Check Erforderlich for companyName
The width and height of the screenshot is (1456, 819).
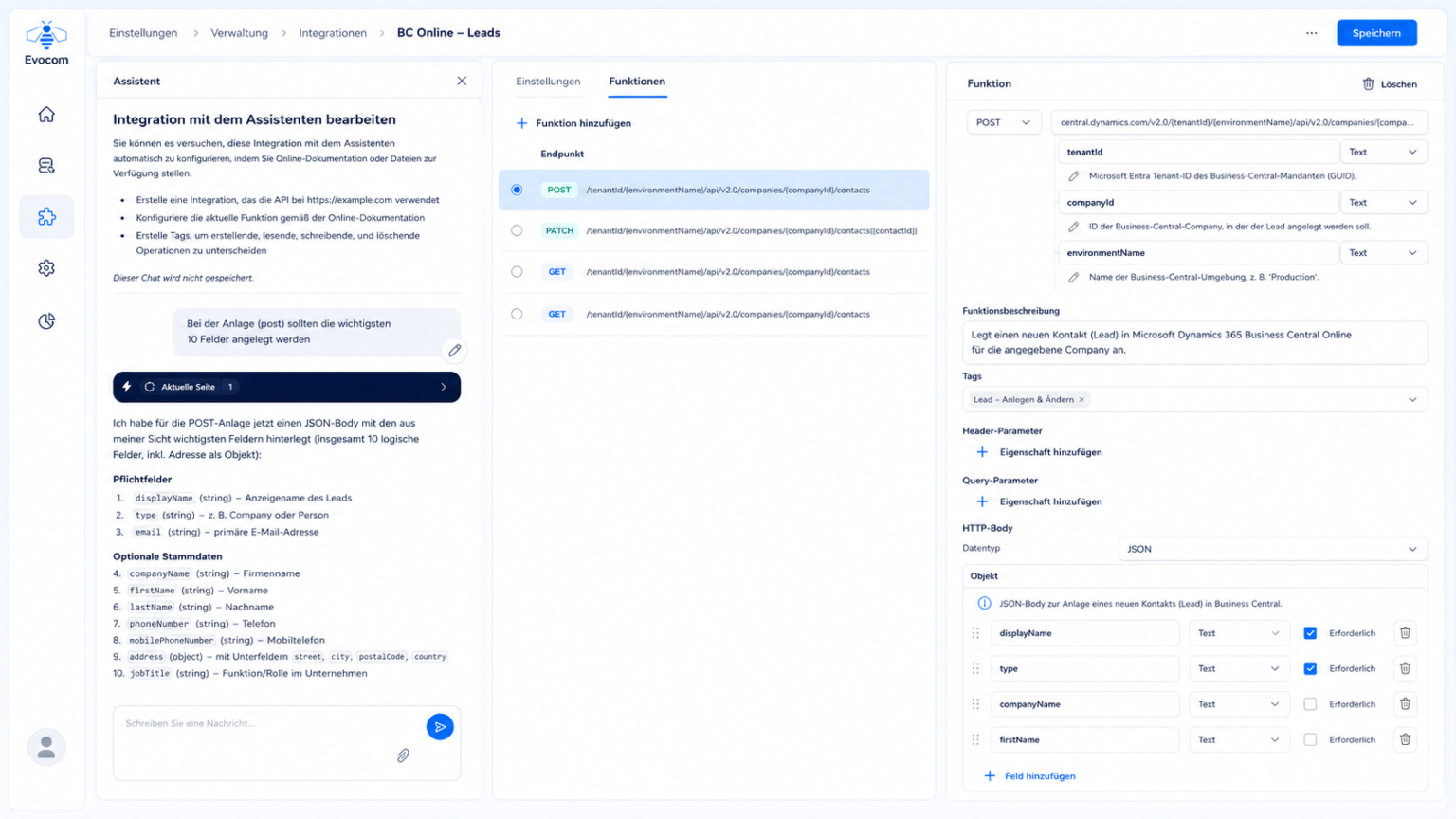tap(1310, 704)
